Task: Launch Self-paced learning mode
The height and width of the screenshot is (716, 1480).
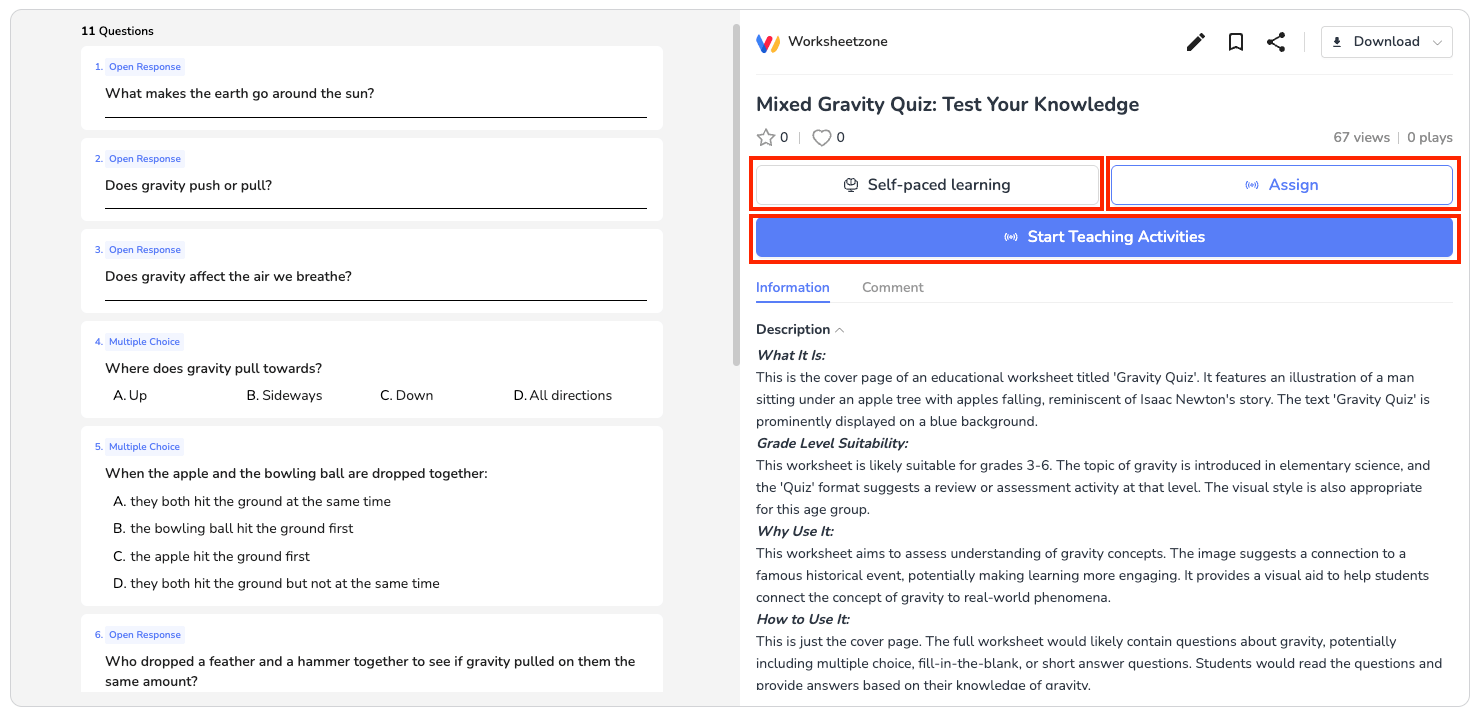Action: 927,184
